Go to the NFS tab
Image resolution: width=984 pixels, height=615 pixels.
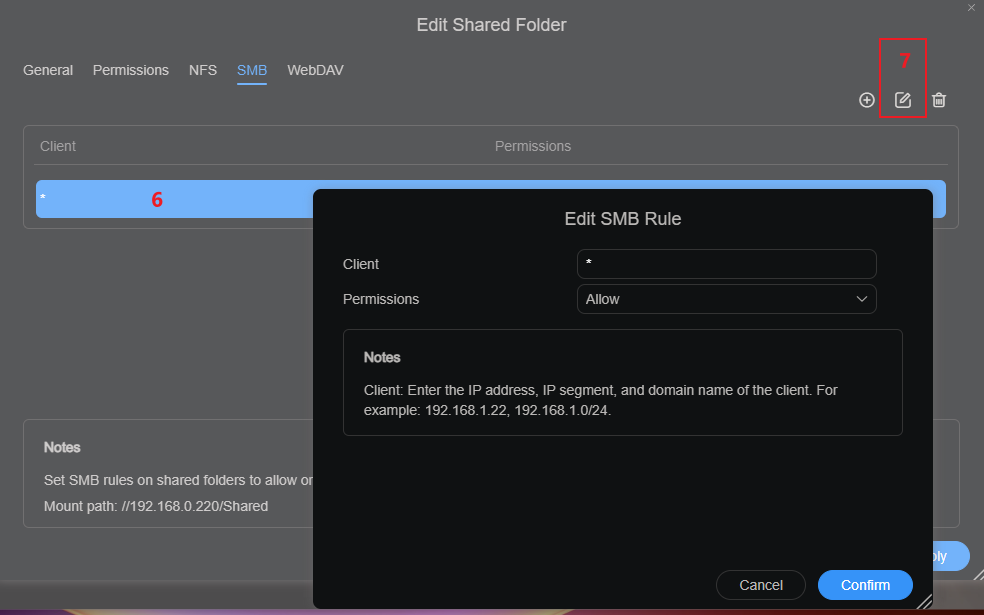click(x=203, y=70)
